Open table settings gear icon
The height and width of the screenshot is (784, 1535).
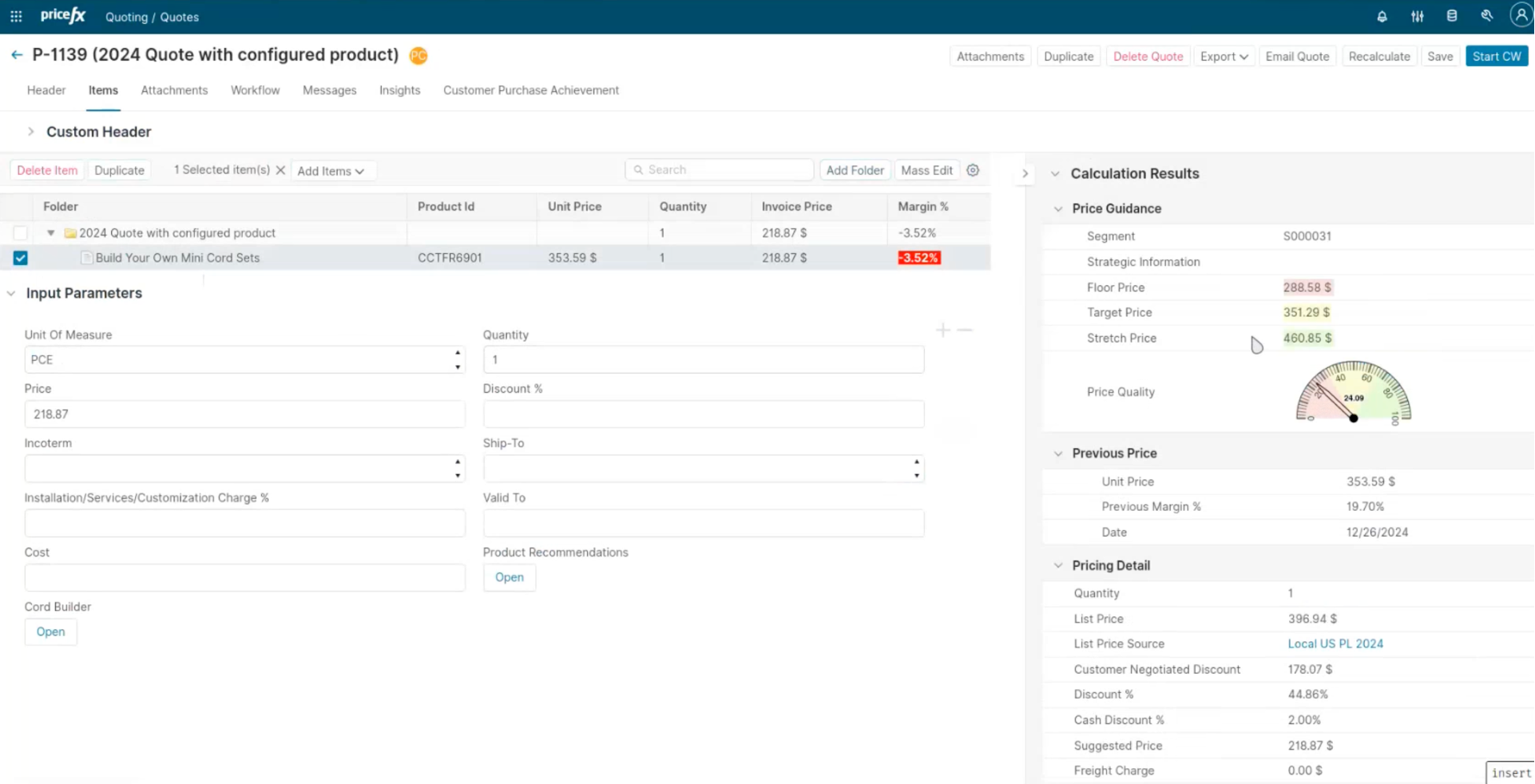(973, 170)
